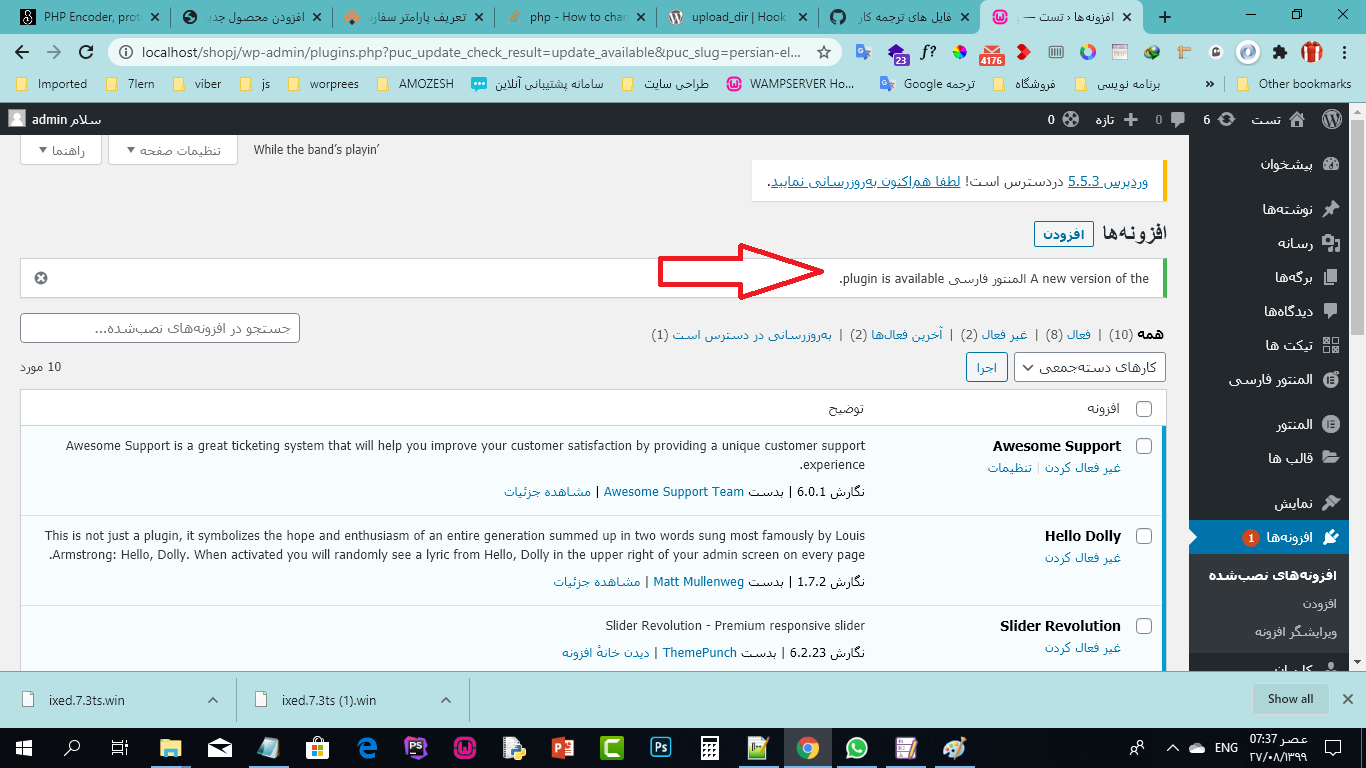This screenshot has width=1366, height=768.
Task: Click Show all downloads button
Action: (x=1290, y=699)
